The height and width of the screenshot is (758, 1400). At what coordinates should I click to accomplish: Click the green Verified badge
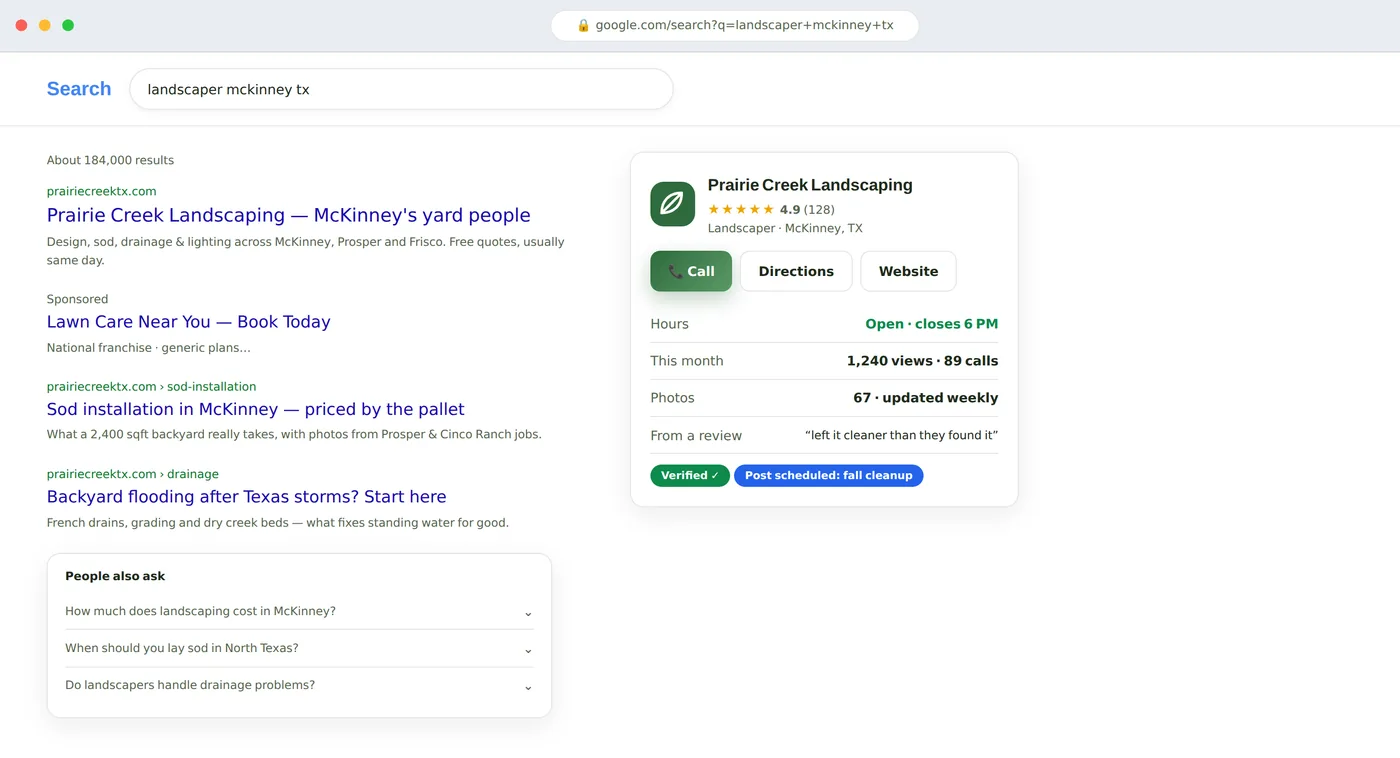(x=690, y=476)
